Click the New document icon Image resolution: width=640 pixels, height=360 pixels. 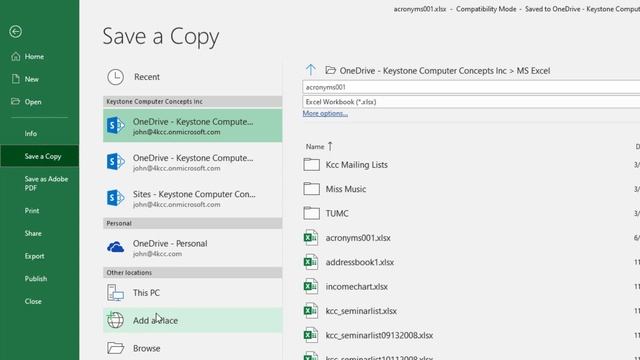(x=16, y=79)
